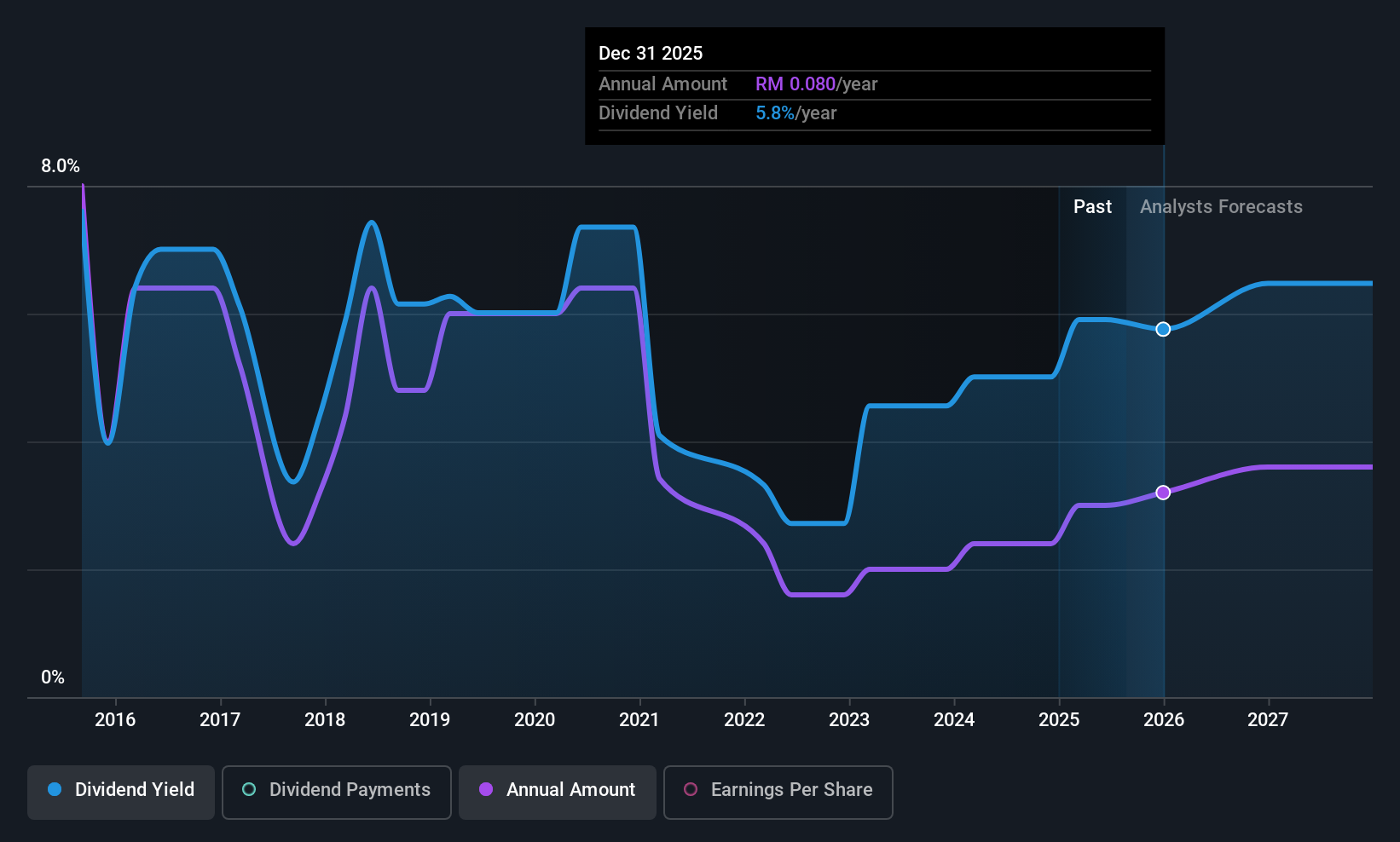Click the 2016 x-axis year label
The height and width of the screenshot is (842, 1400).
tap(115, 719)
